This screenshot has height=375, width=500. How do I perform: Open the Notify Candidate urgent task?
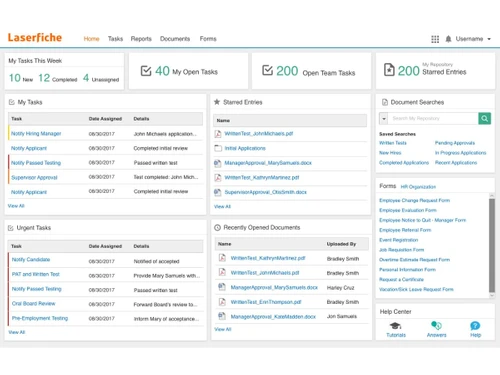31,260
